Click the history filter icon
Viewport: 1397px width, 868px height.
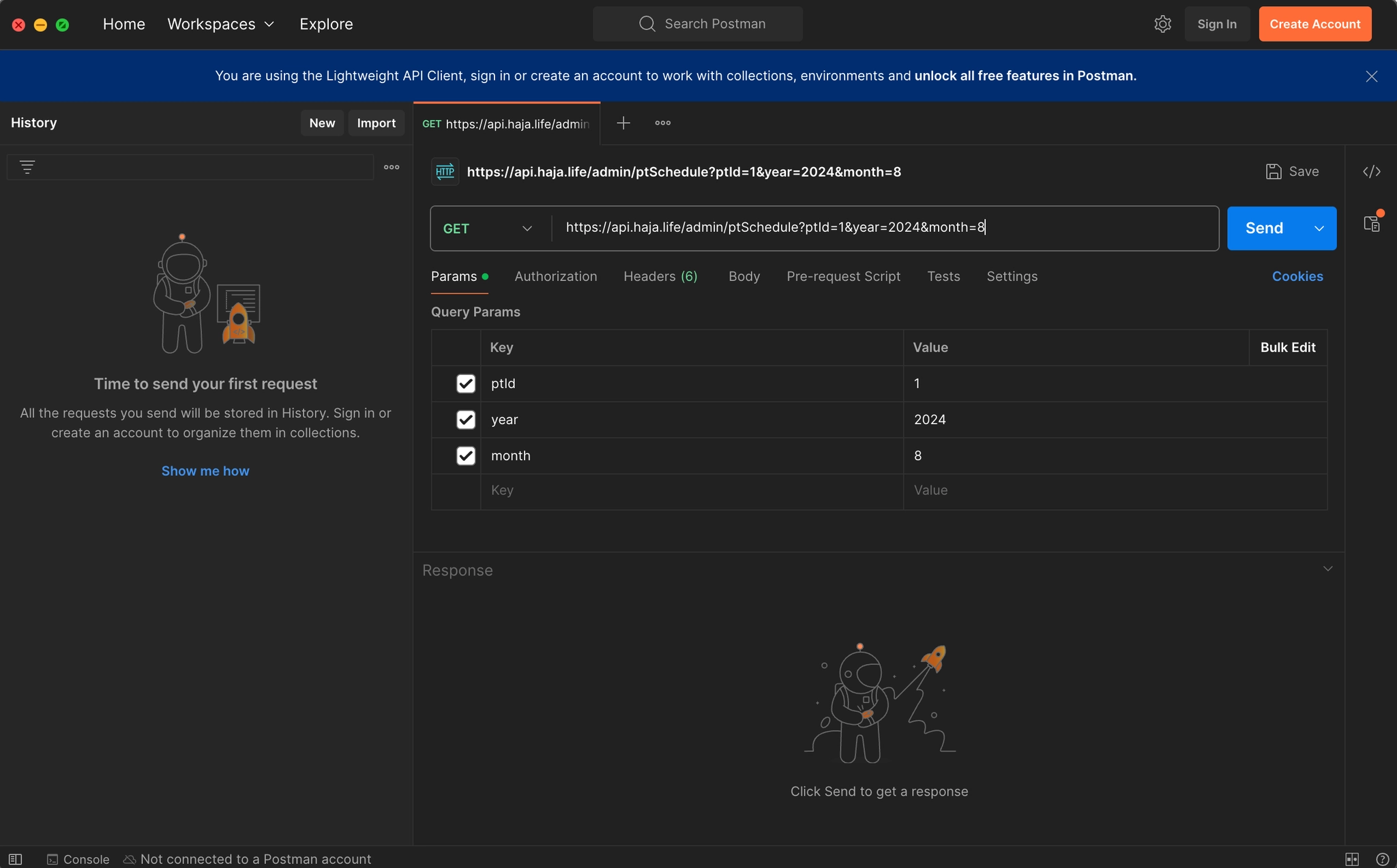pyautogui.click(x=27, y=167)
